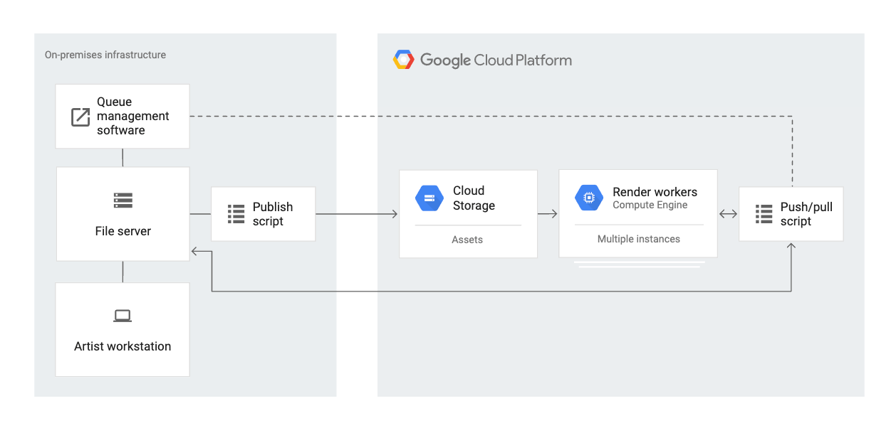Select the Push/pull script list icon
The width and height of the screenshot is (896, 428).
click(x=764, y=214)
